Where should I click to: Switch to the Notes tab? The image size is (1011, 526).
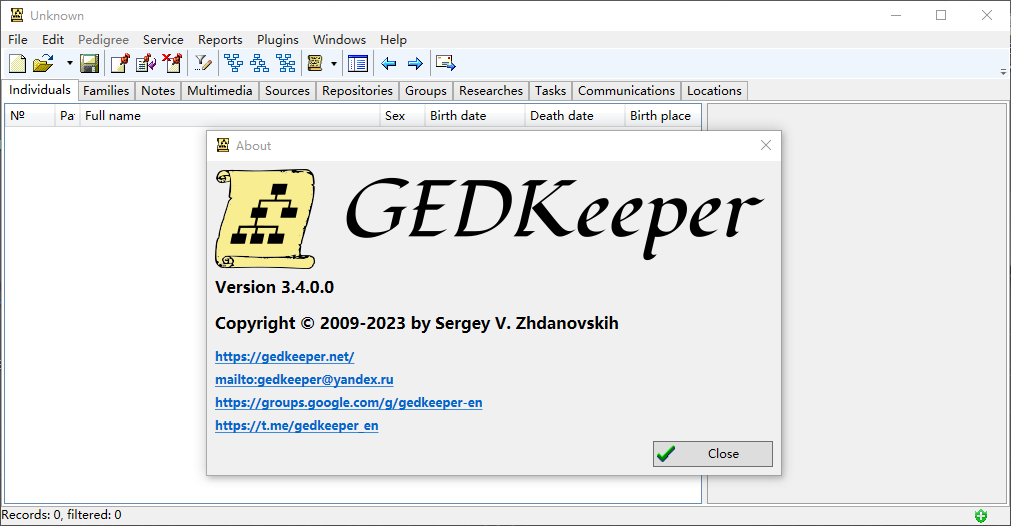pos(158,91)
